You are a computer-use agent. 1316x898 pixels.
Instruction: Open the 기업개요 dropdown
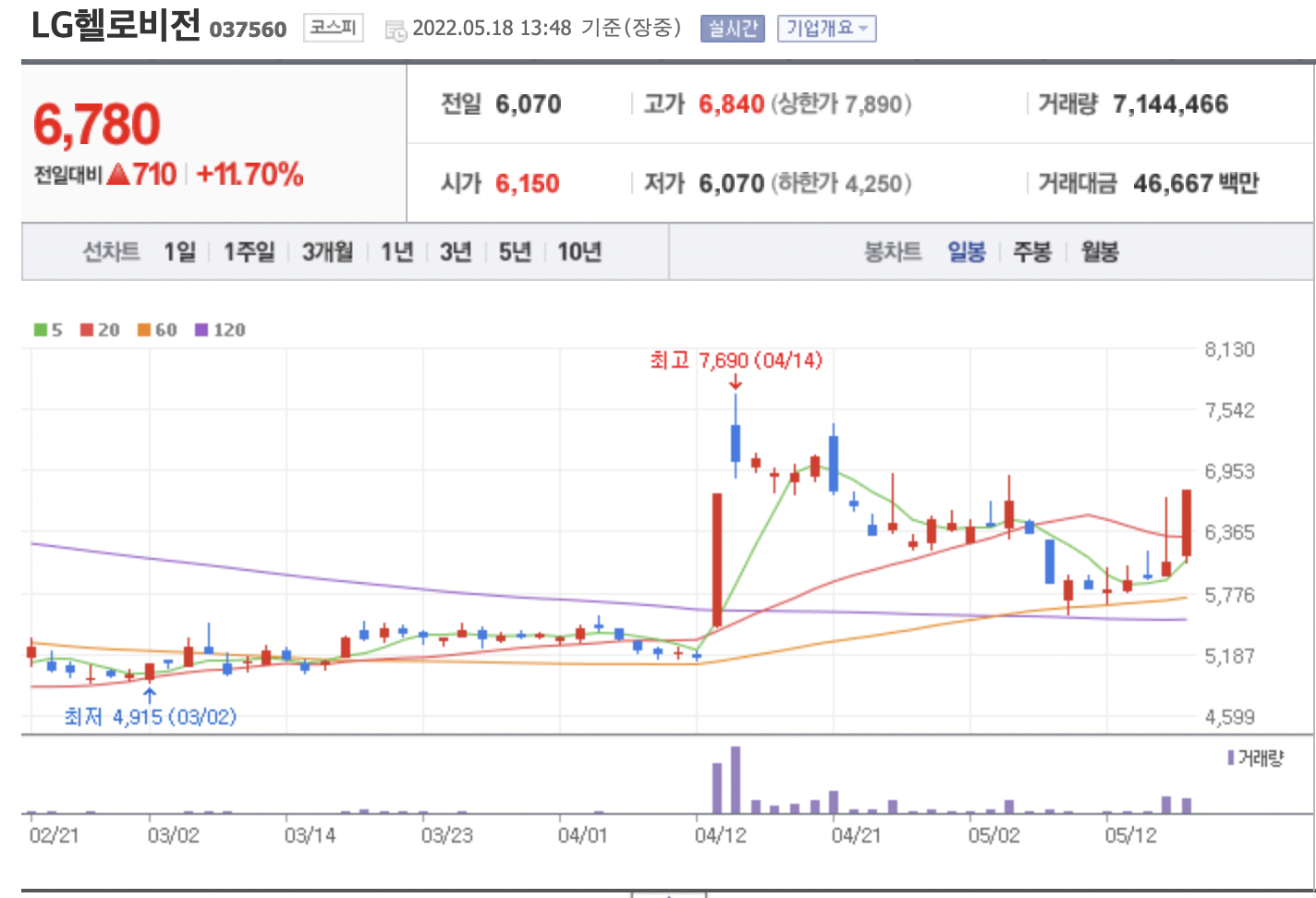tap(826, 29)
